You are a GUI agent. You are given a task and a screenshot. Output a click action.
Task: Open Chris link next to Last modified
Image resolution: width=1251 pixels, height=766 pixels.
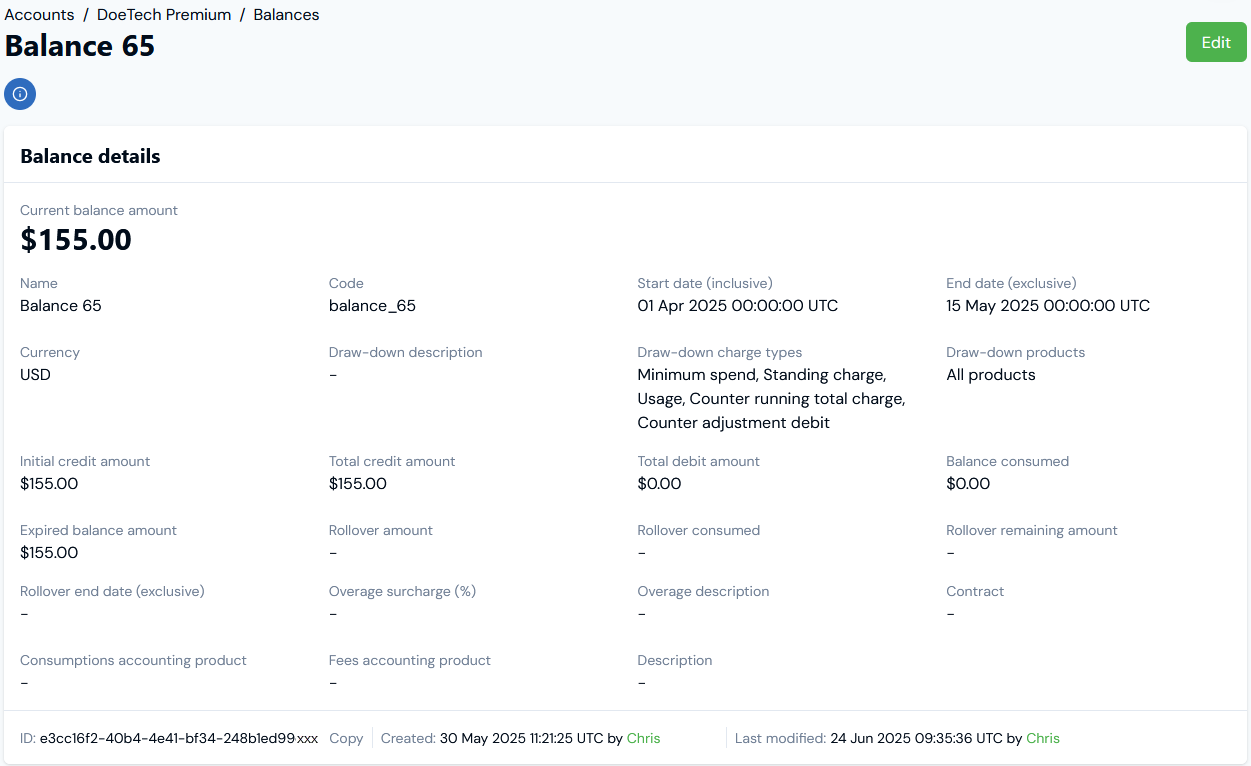point(1042,738)
